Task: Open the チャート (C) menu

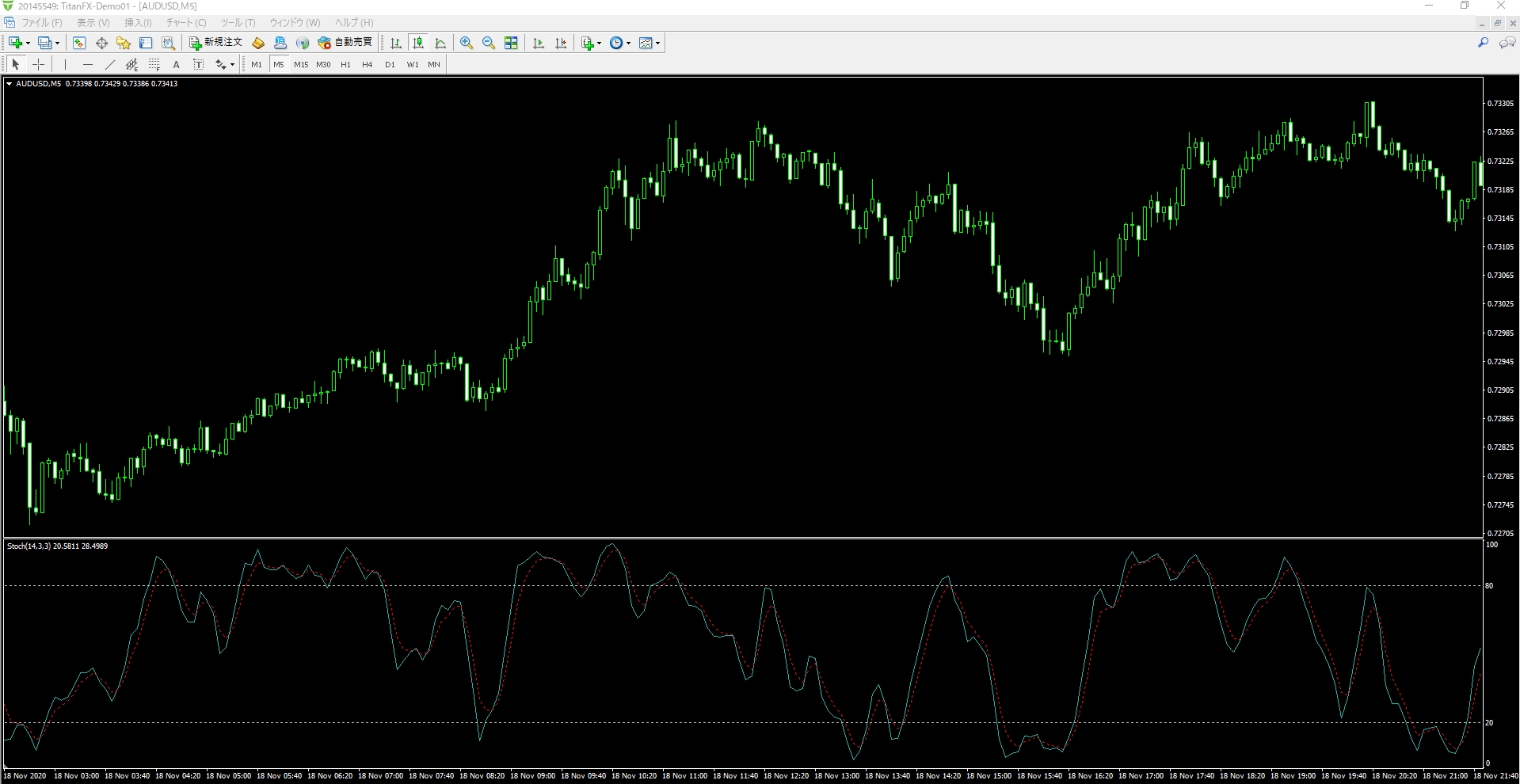Action: pyautogui.click(x=186, y=23)
